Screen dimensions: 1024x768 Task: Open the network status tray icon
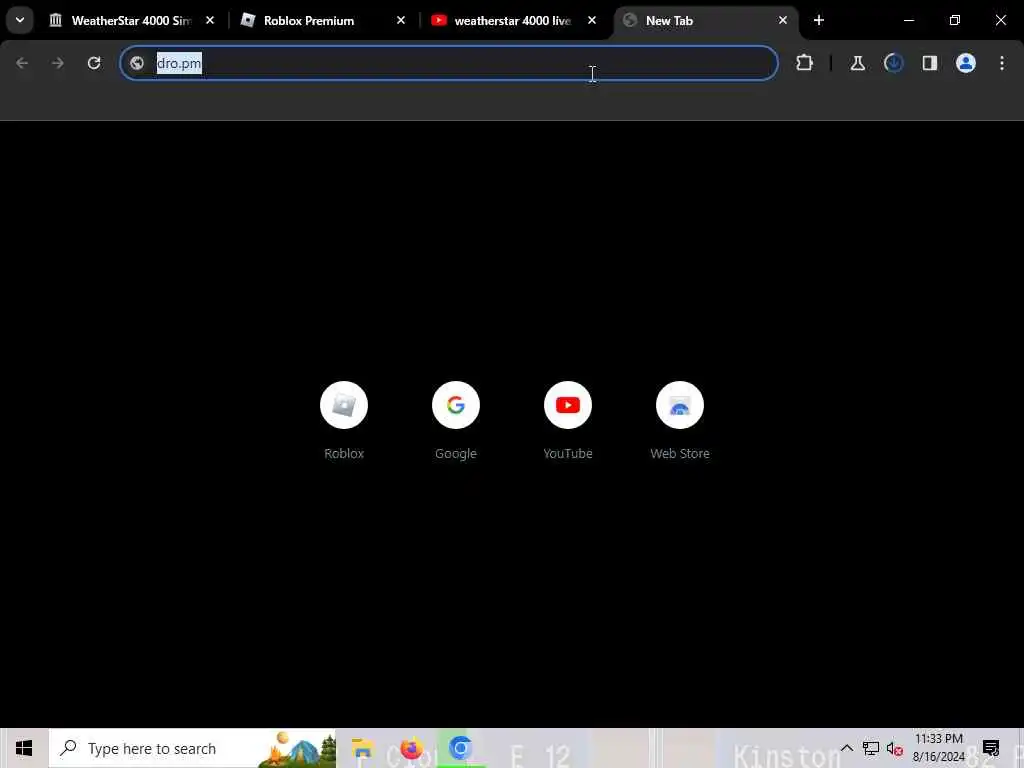pyautogui.click(x=871, y=748)
